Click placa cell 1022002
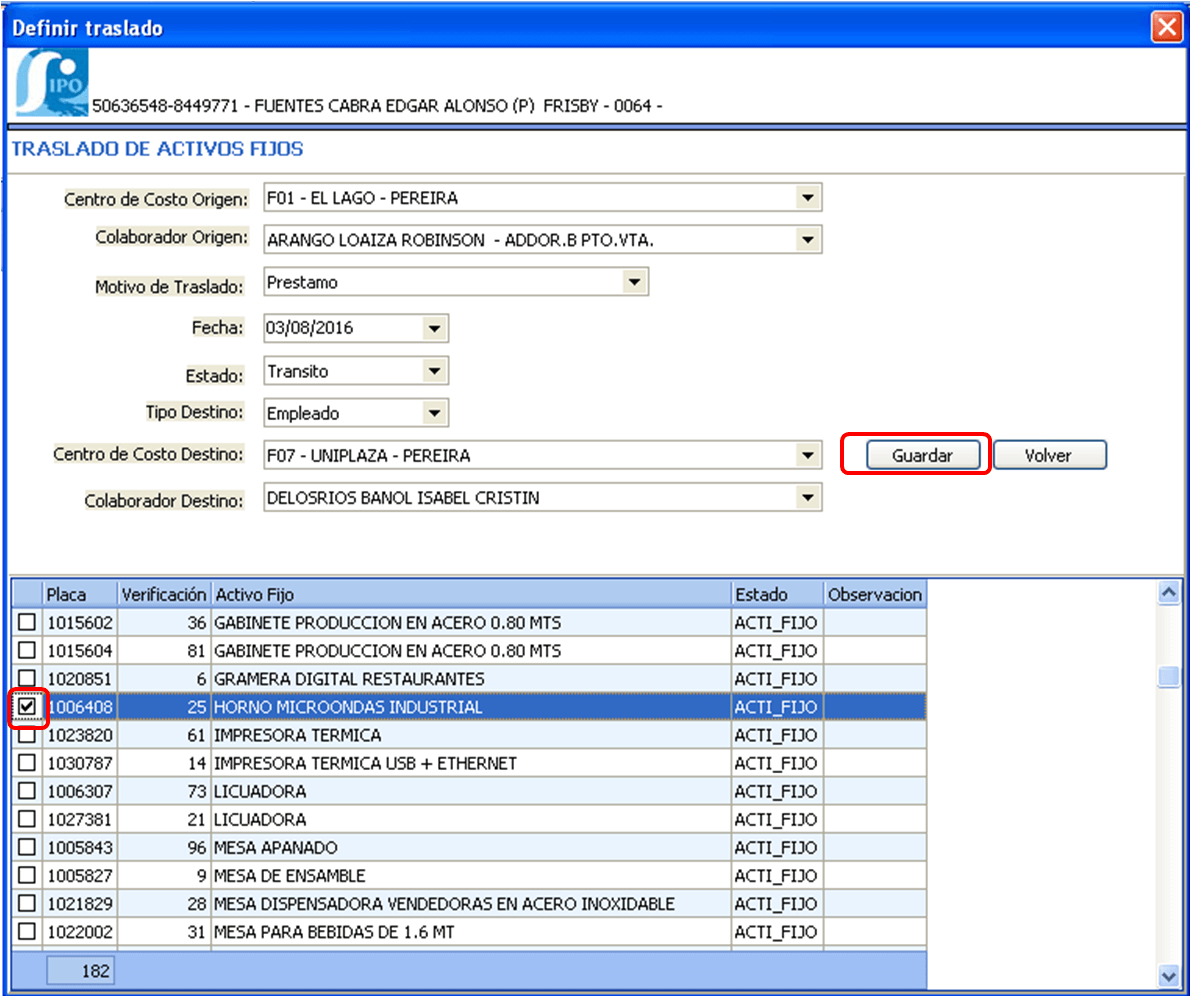Viewport: 1191px width, 997px height. pos(80,932)
